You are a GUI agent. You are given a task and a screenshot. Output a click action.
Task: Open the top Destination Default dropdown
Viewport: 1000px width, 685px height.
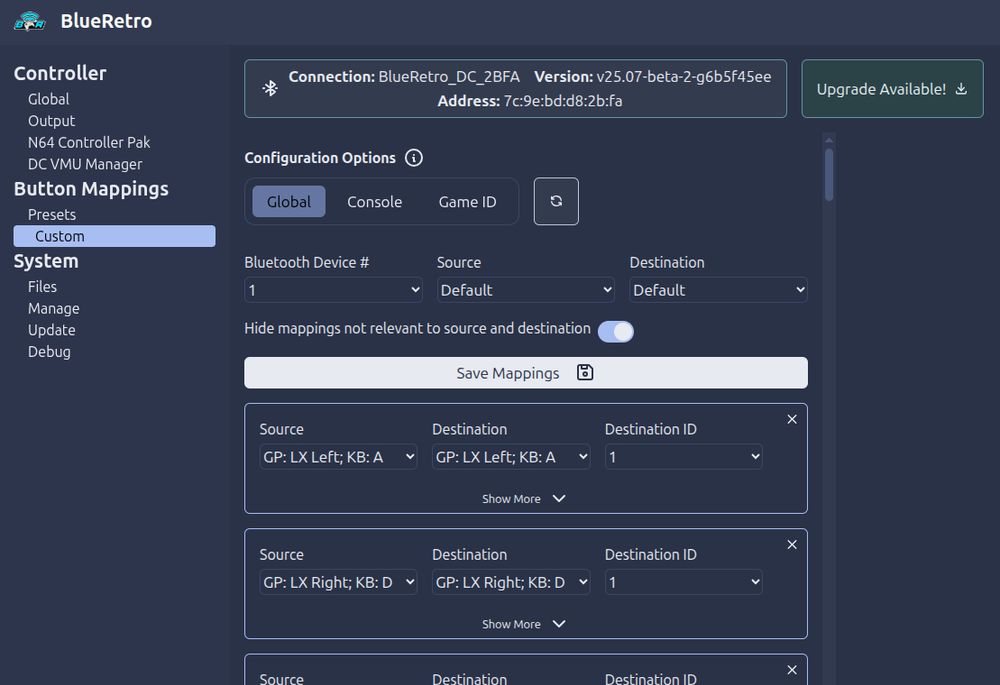(x=719, y=290)
